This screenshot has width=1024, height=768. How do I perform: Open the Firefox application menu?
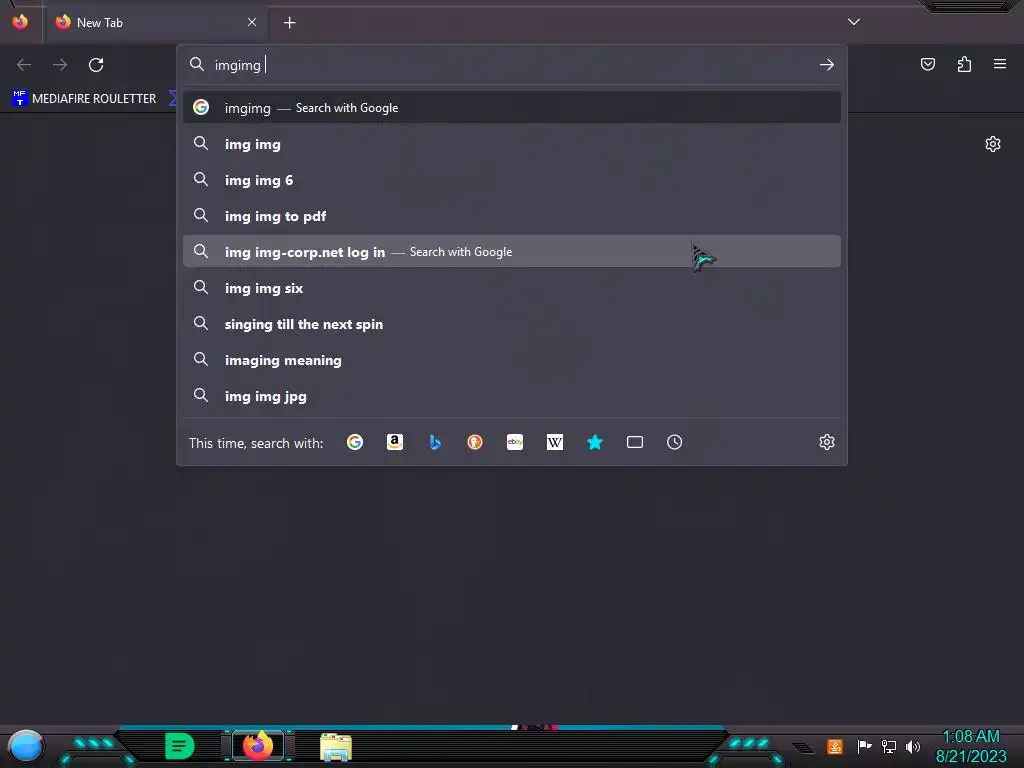1000,64
